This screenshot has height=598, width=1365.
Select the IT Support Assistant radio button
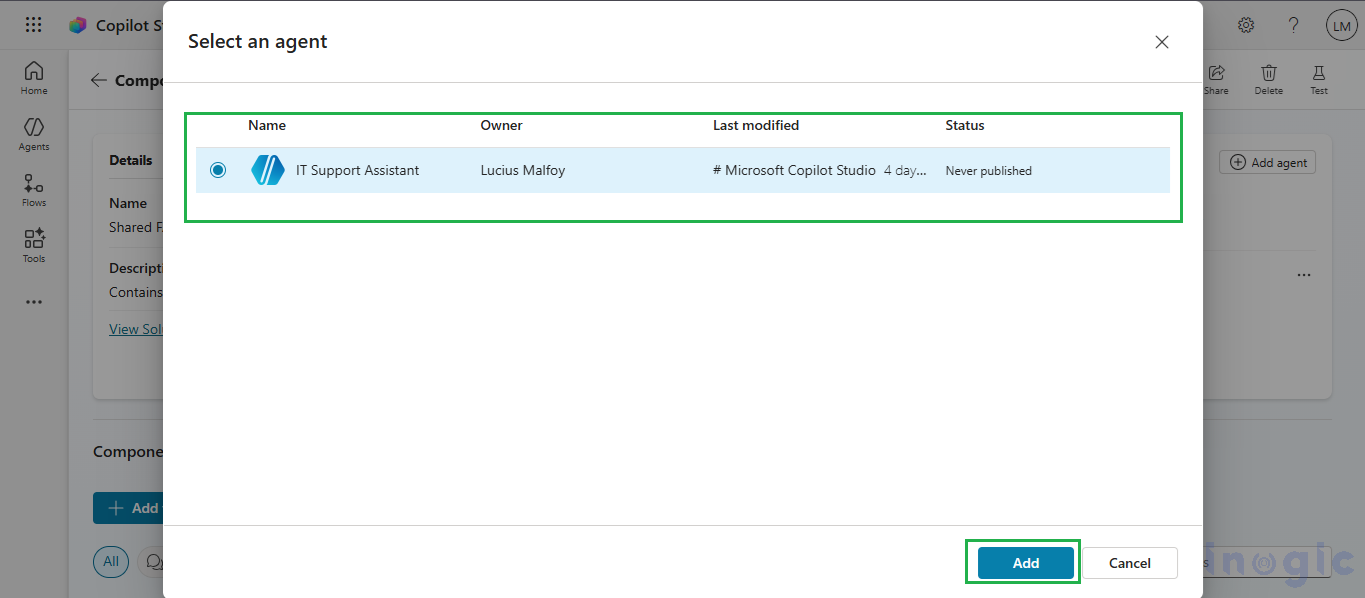coord(218,170)
